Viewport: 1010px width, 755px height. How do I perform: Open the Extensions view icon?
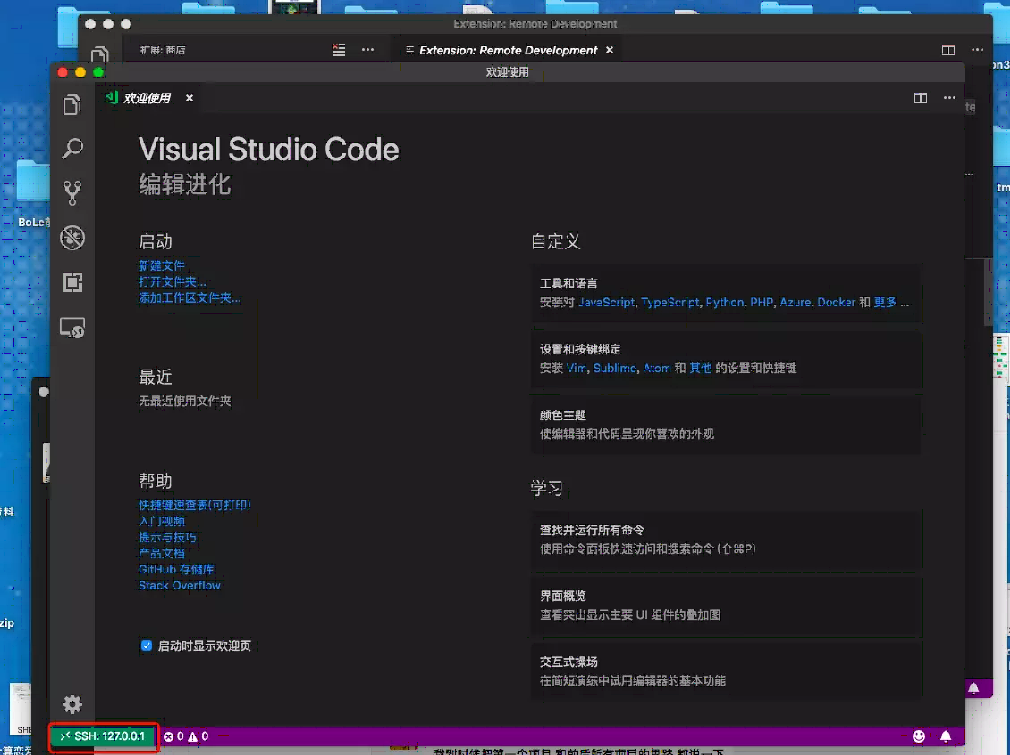[72, 283]
